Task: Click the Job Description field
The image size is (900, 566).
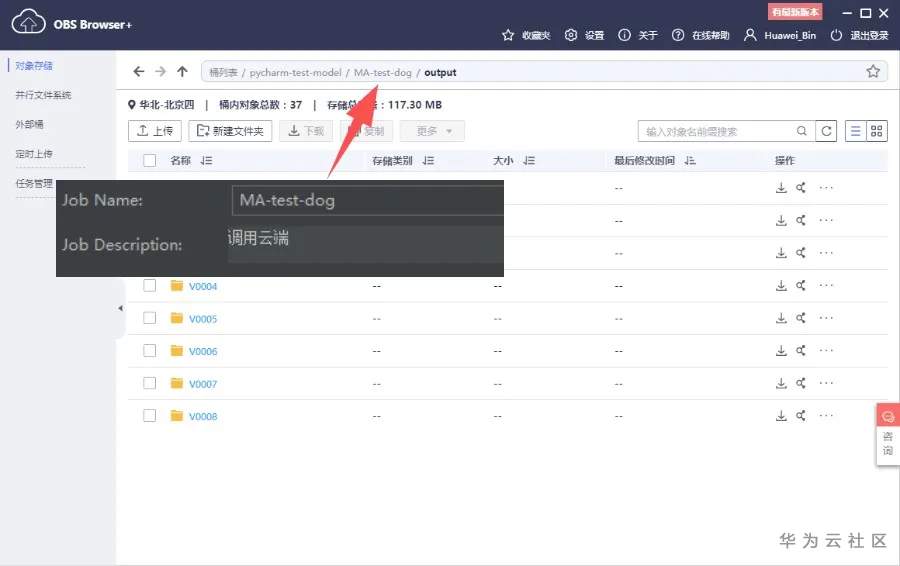Action: [x=366, y=244]
